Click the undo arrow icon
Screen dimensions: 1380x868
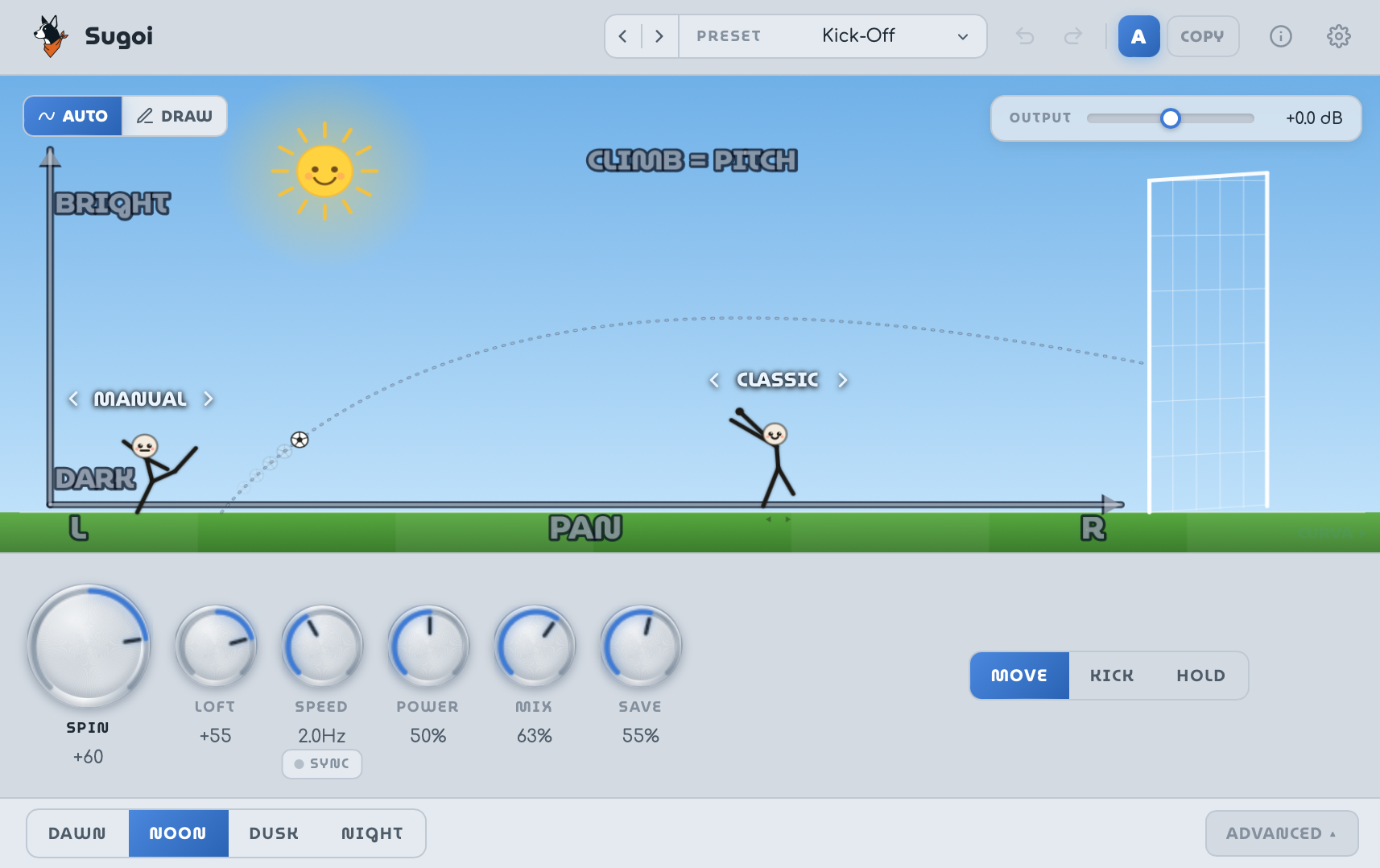(x=1025, y=36)
